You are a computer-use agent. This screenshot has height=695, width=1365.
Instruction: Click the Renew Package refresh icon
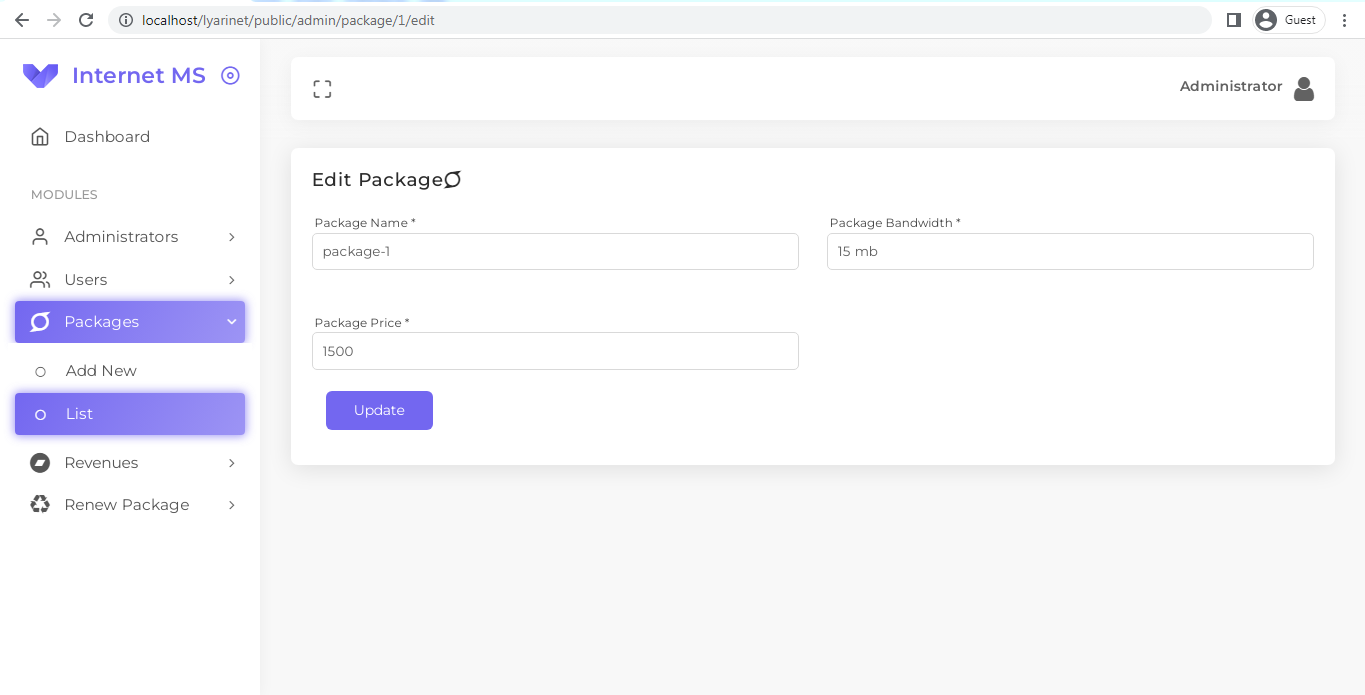click(39, 504)
